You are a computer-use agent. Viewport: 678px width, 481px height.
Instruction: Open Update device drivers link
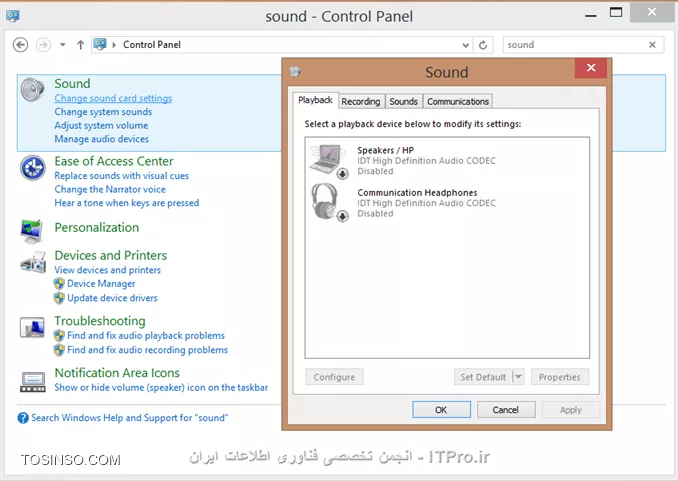coord(112,298)
